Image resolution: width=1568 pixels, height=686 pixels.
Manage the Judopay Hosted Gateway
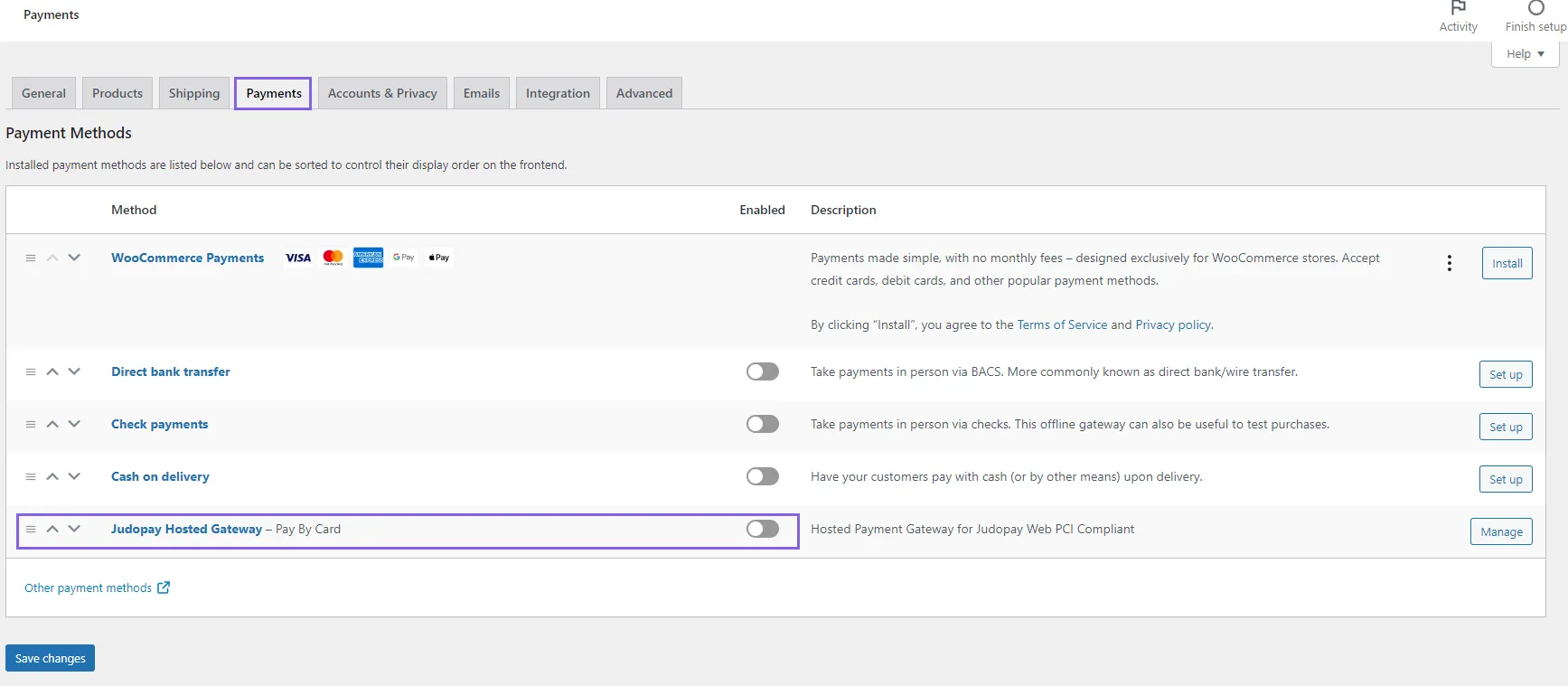tap(1501, 531)
